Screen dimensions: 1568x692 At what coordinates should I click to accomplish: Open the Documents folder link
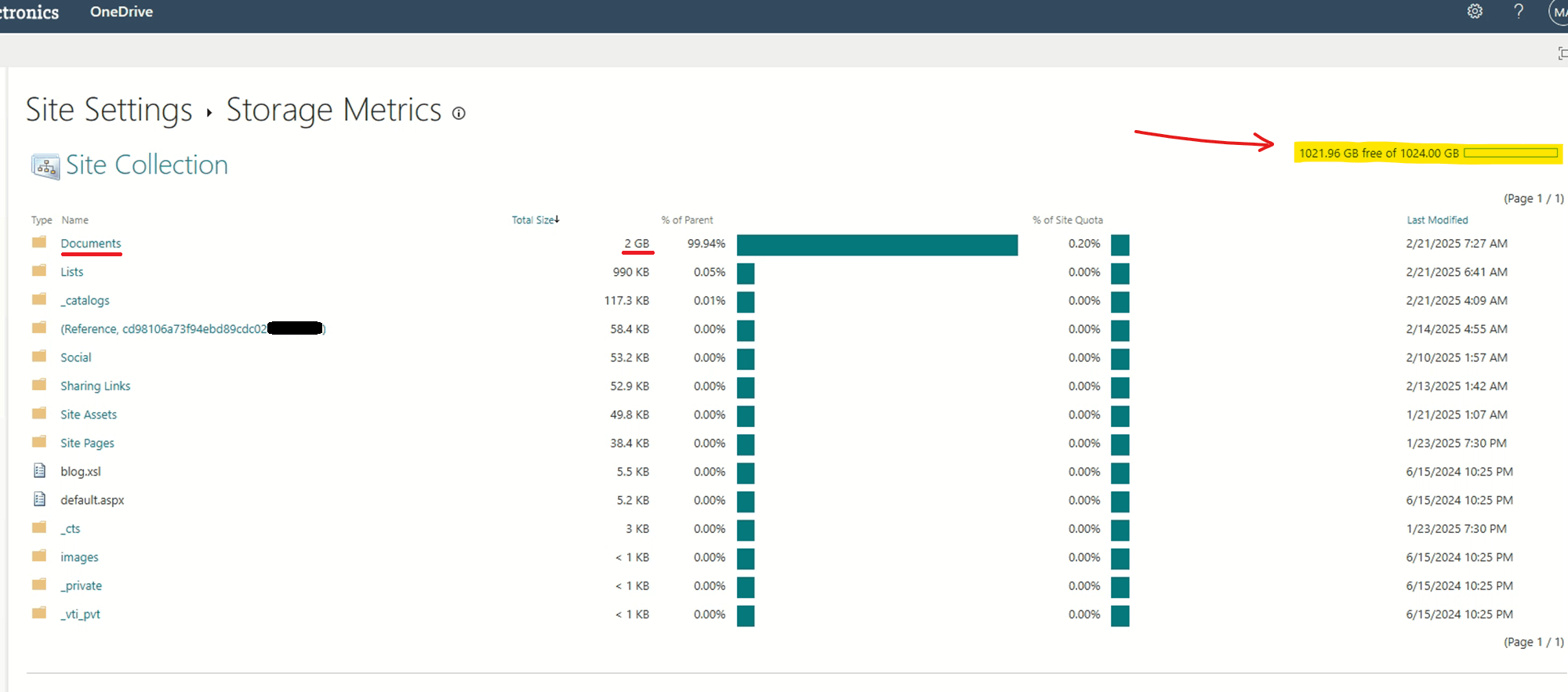pyautogui.click(x=91, y=244)
